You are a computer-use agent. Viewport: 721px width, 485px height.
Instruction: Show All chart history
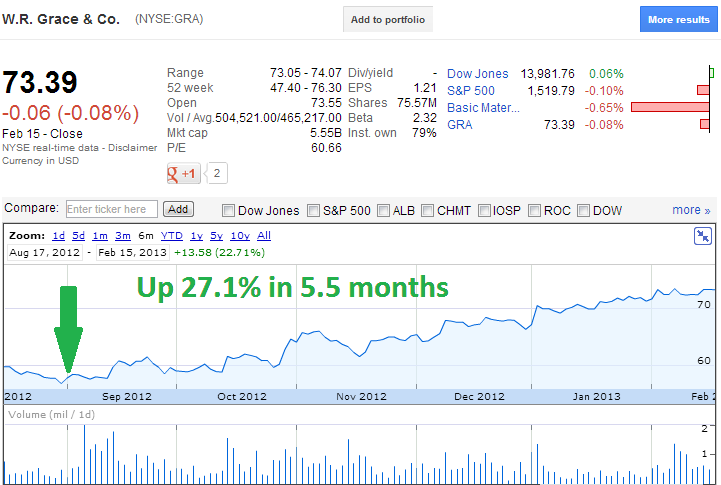[264, 236]
